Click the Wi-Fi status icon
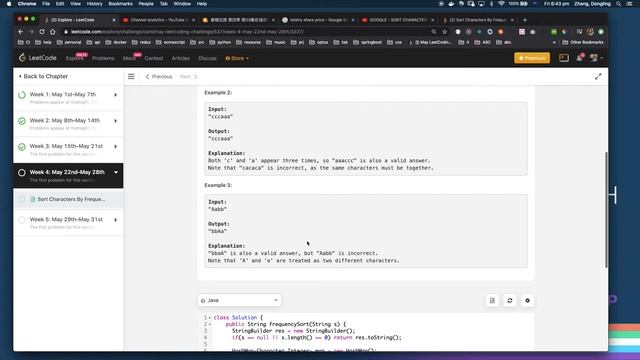Screen dimensions: 640x360 [501, 4]
